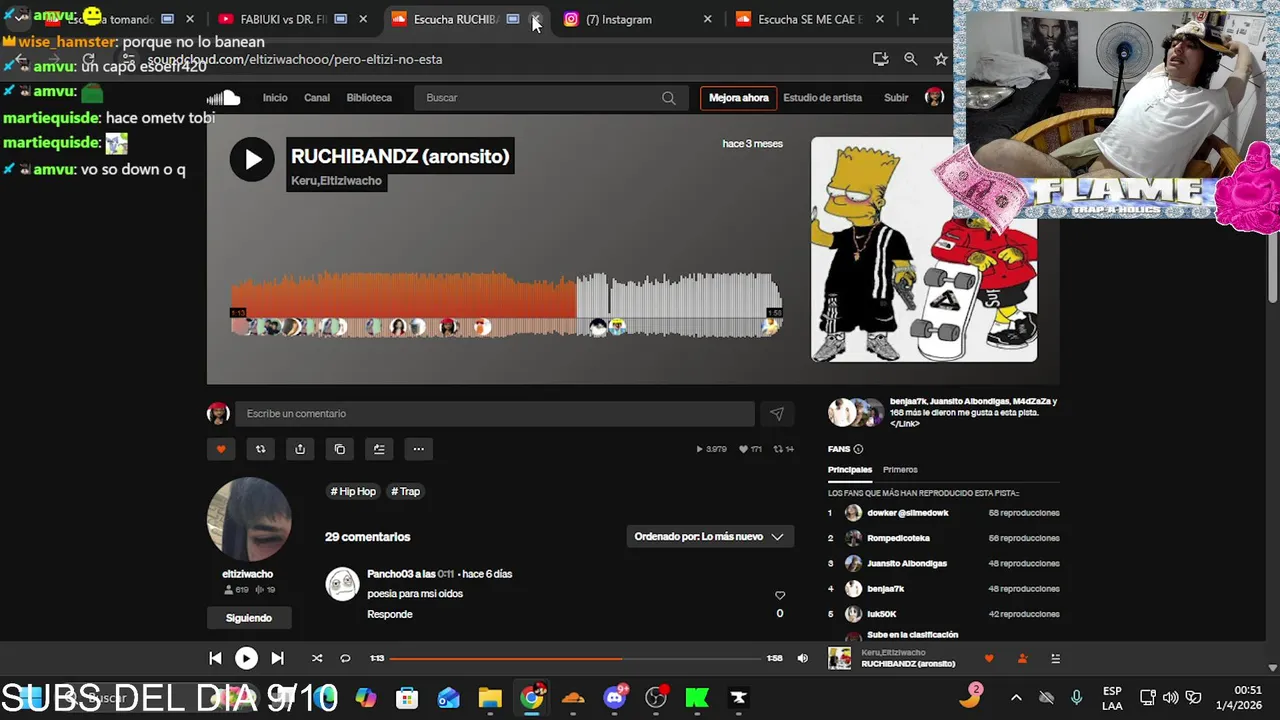Open the 'Estudio de artista' link
The height and width of the screenshot is (720, 1280).
(x=823, y=98)
